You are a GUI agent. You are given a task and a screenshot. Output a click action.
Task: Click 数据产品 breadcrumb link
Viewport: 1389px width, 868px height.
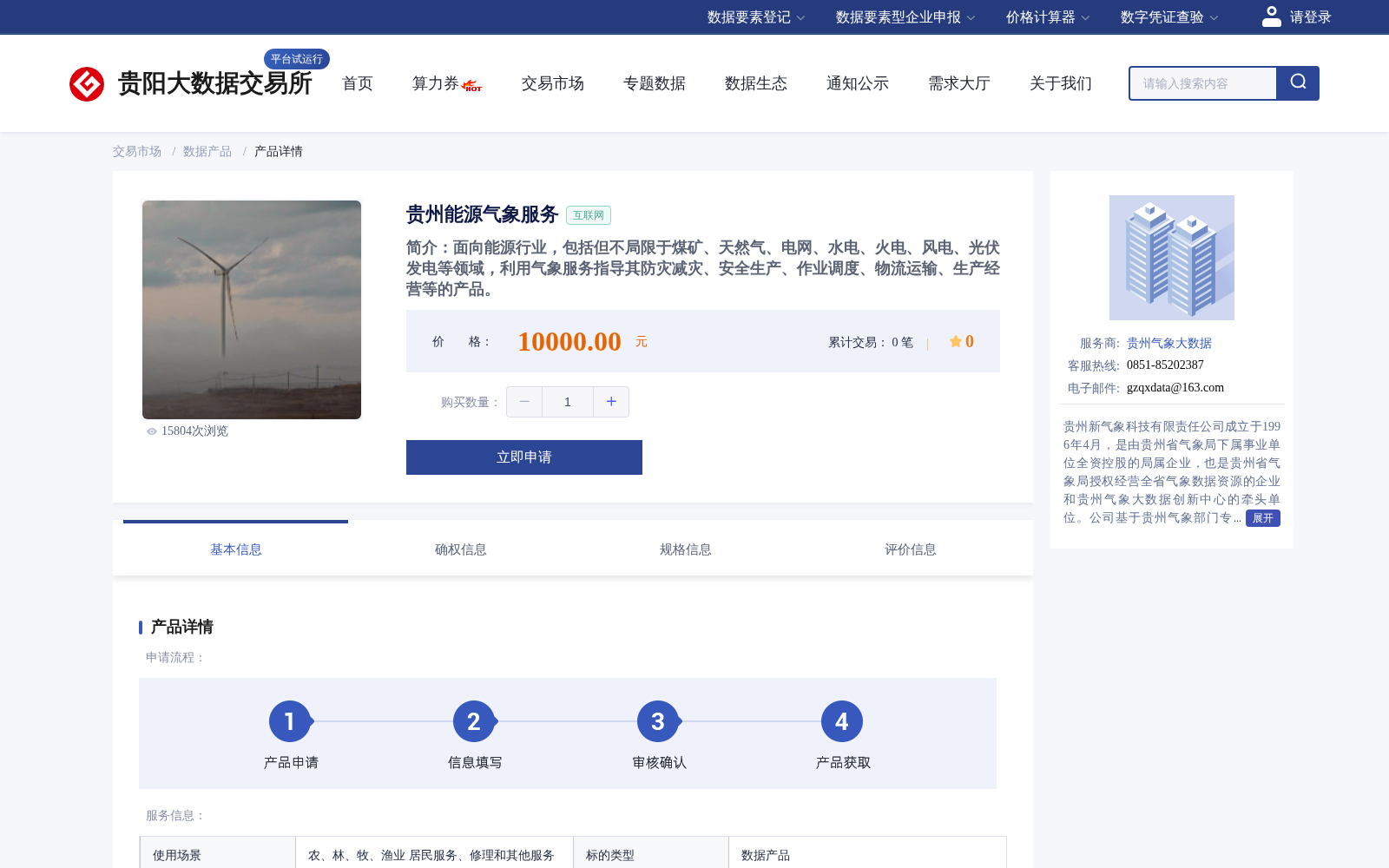[x=207, y=151]
